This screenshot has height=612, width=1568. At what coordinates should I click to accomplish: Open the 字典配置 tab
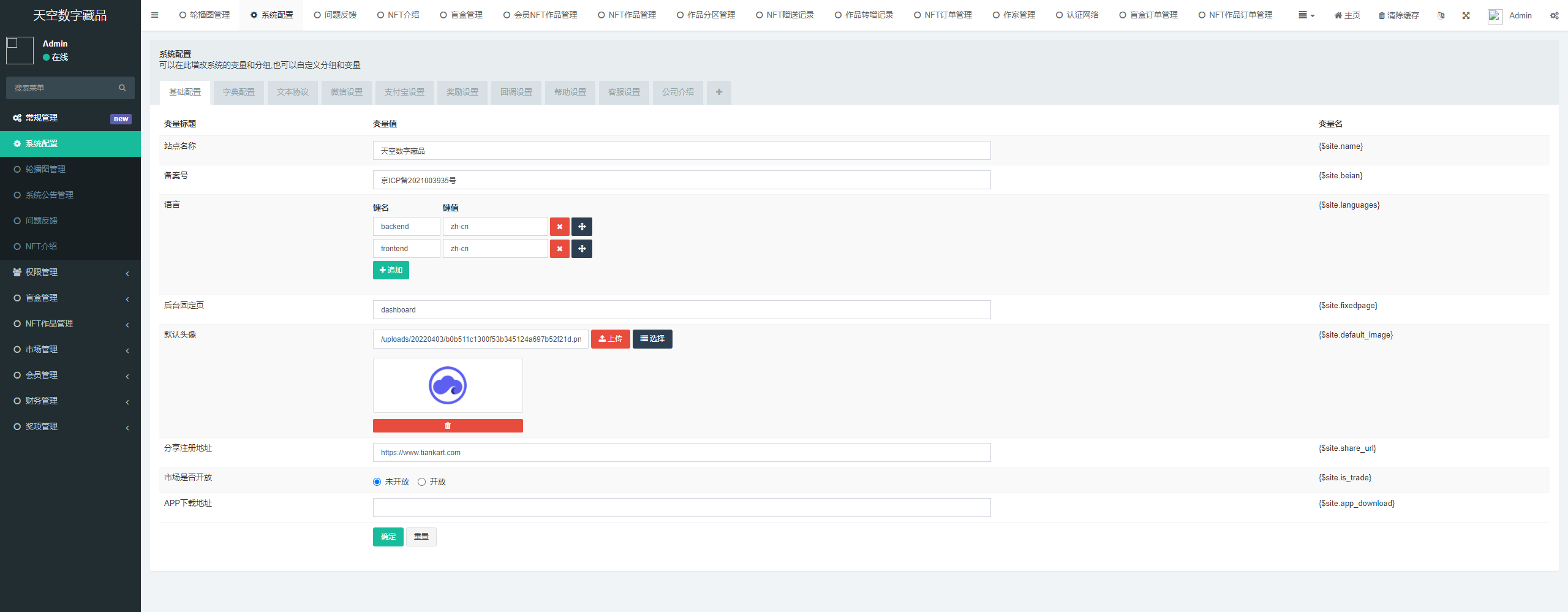[238, 93]
